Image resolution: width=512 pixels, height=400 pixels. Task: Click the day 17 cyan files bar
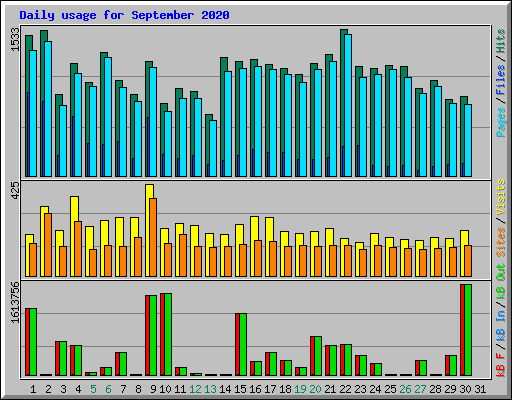tap(273, 123)
